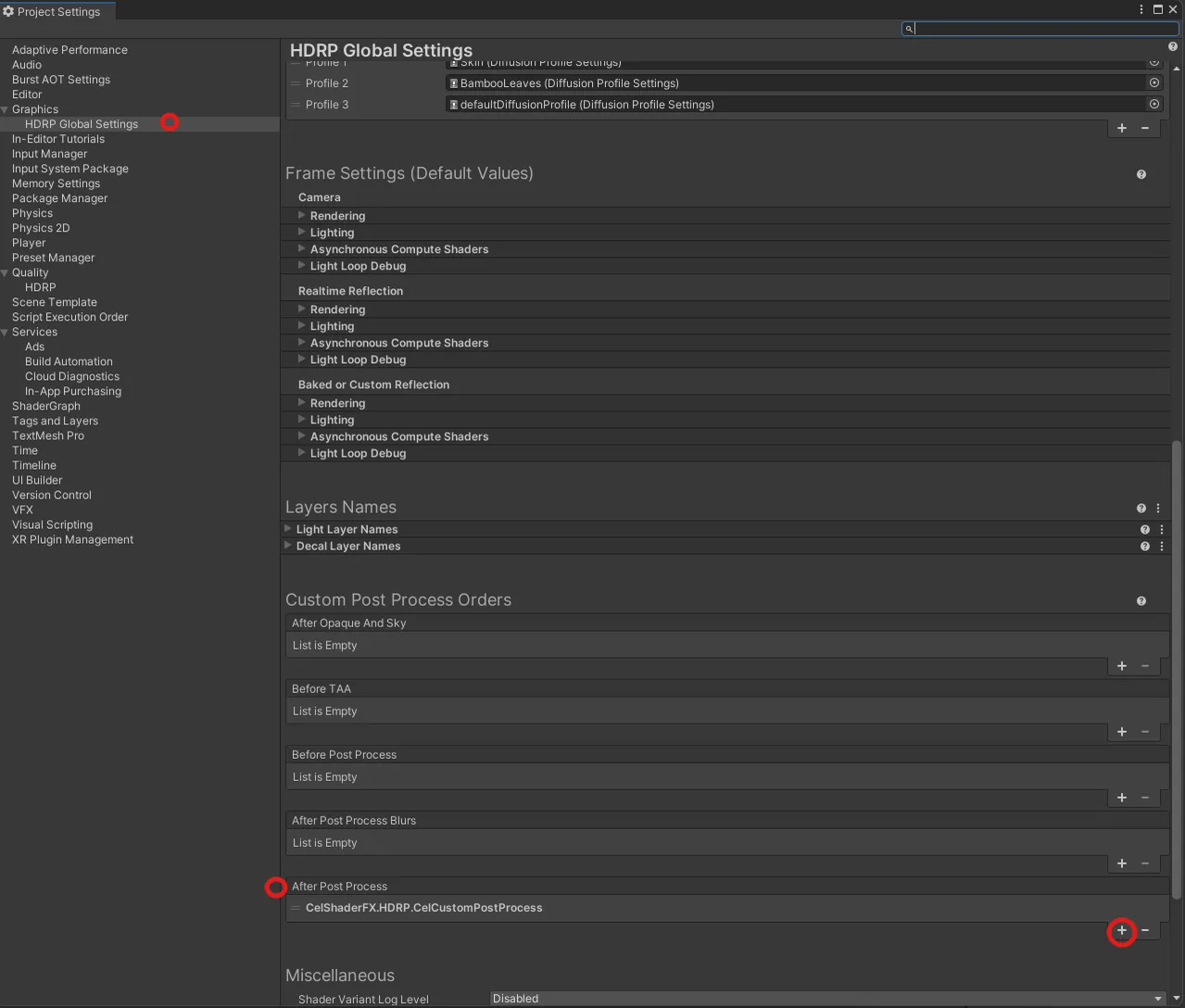This screenshot has width=1185, height=1008.
Task: Open object picker for defaultDiffusionProfile
Action: click(1154, 105)
